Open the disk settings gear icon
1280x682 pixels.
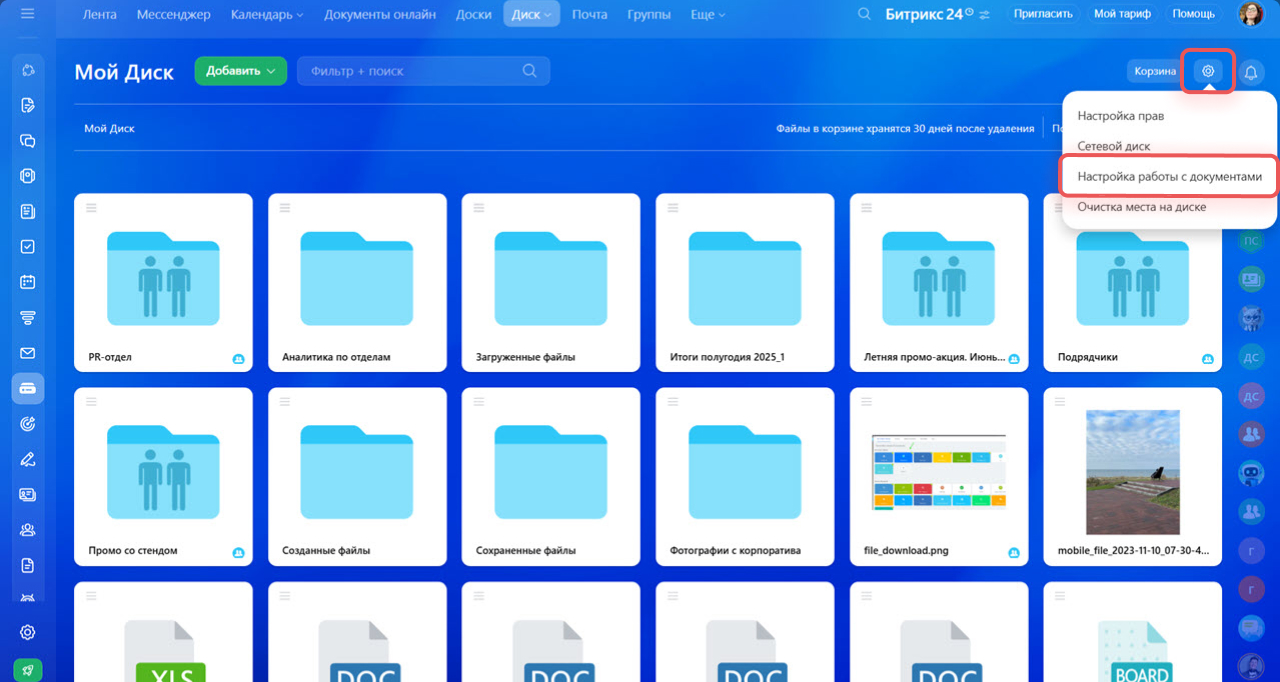(1208, 71)
